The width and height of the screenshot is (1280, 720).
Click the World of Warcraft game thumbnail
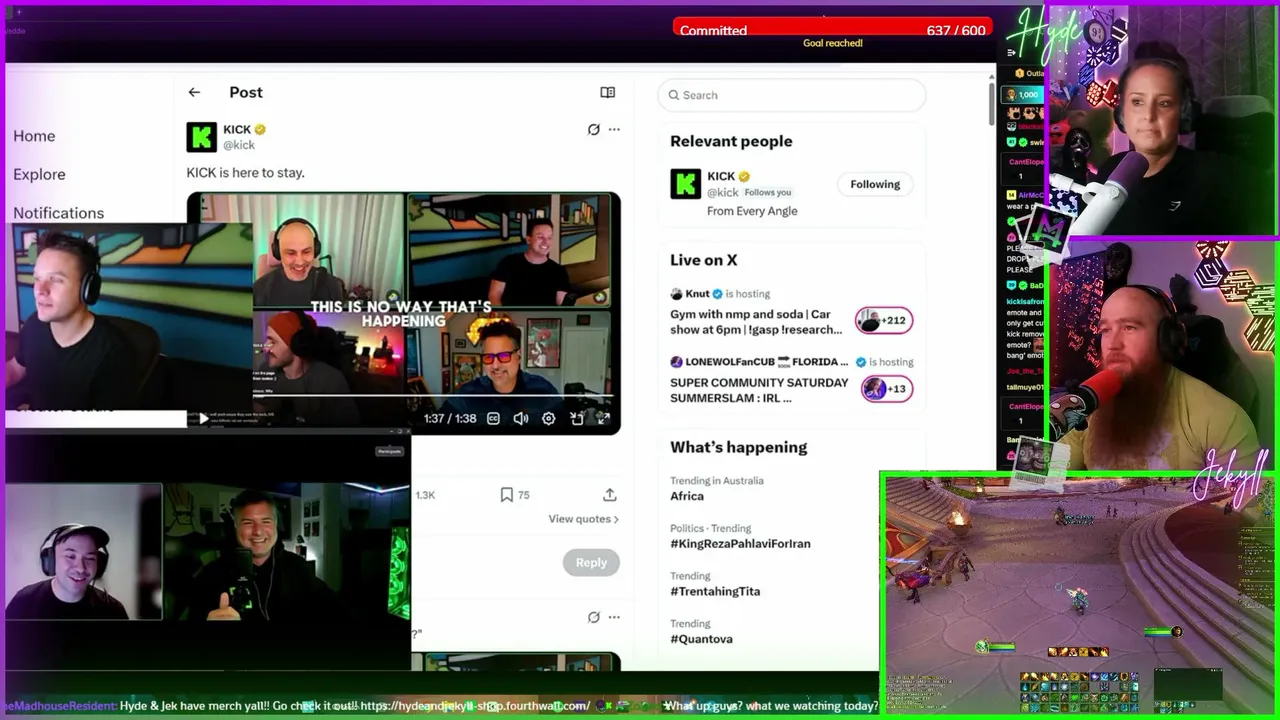[1080, 595]
